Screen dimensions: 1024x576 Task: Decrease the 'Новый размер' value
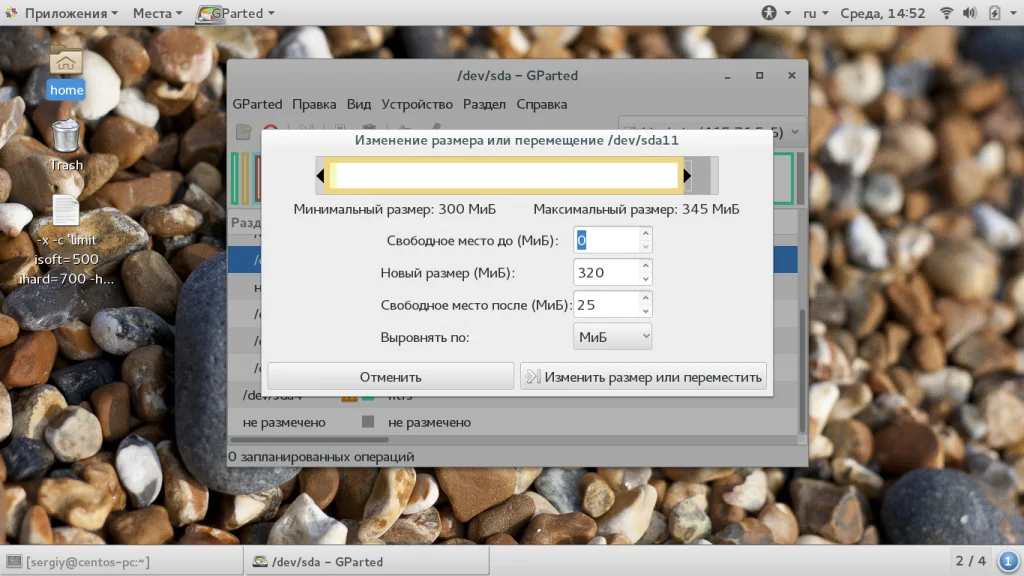pyautogui.click(x=645, y=280)
